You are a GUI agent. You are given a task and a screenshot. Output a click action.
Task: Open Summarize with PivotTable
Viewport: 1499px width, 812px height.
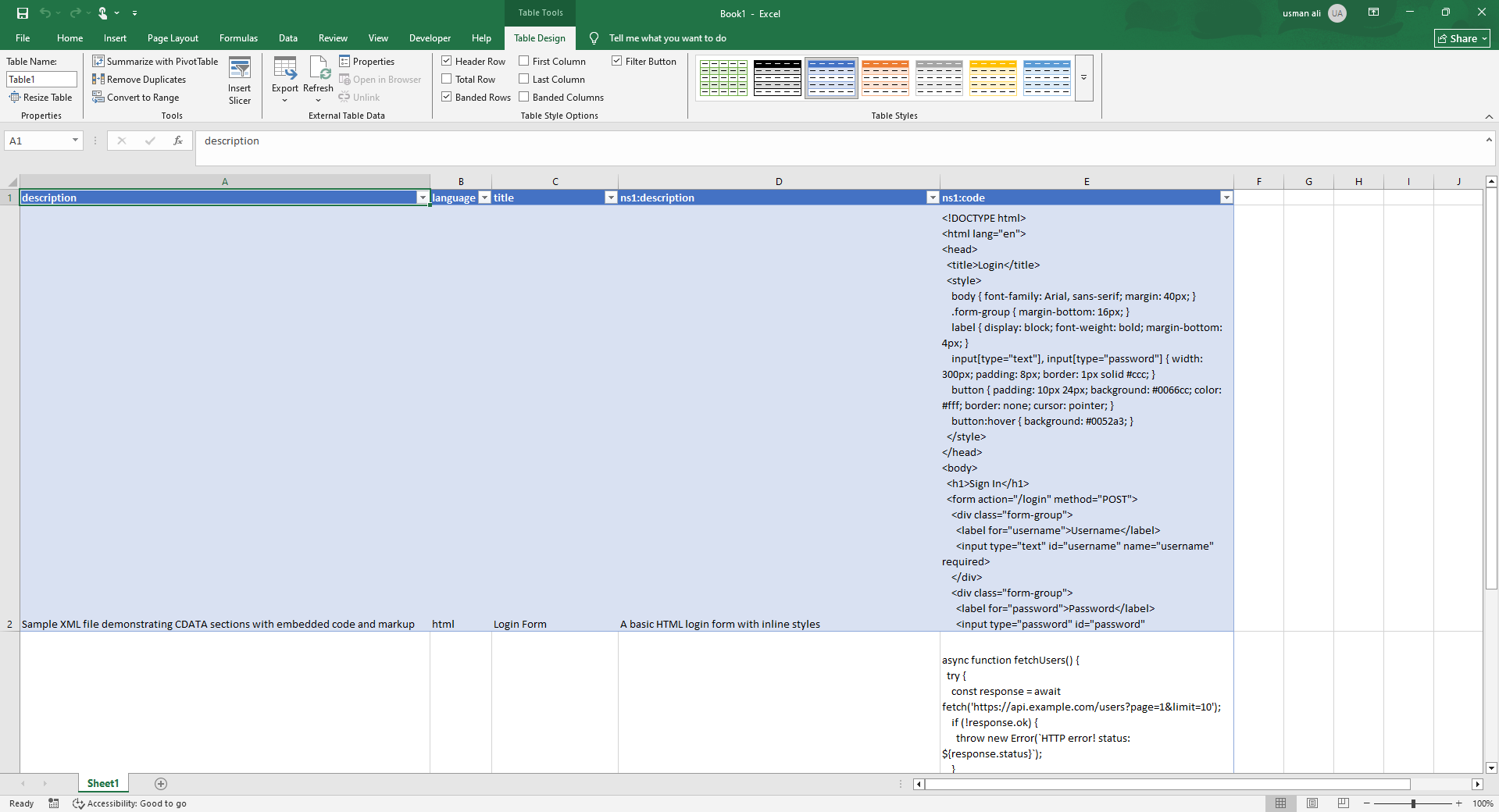tap(155, 62)
